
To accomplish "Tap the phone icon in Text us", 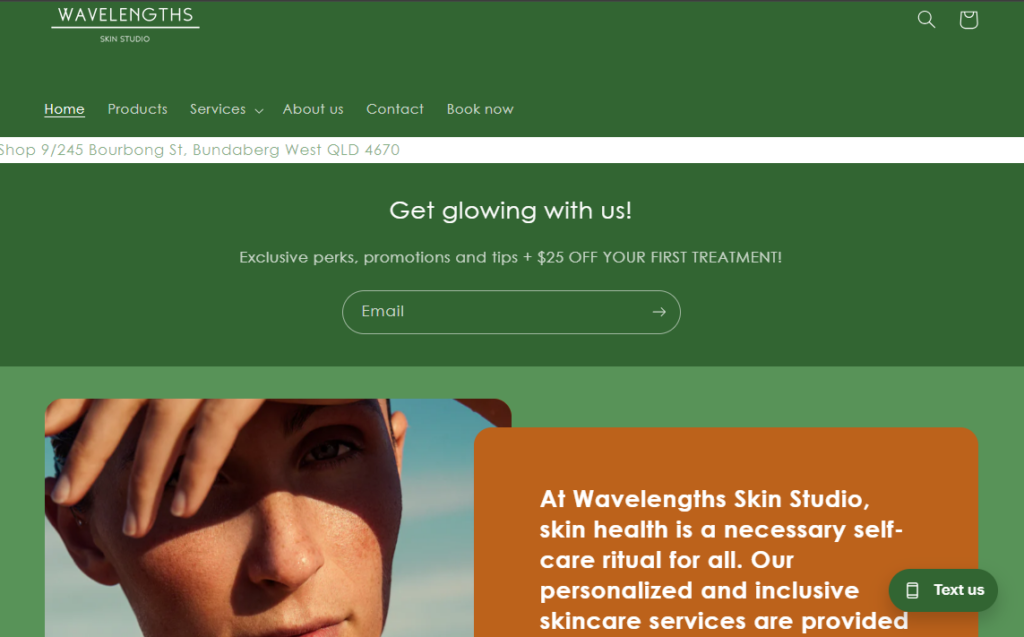I will tap(912, 591).
